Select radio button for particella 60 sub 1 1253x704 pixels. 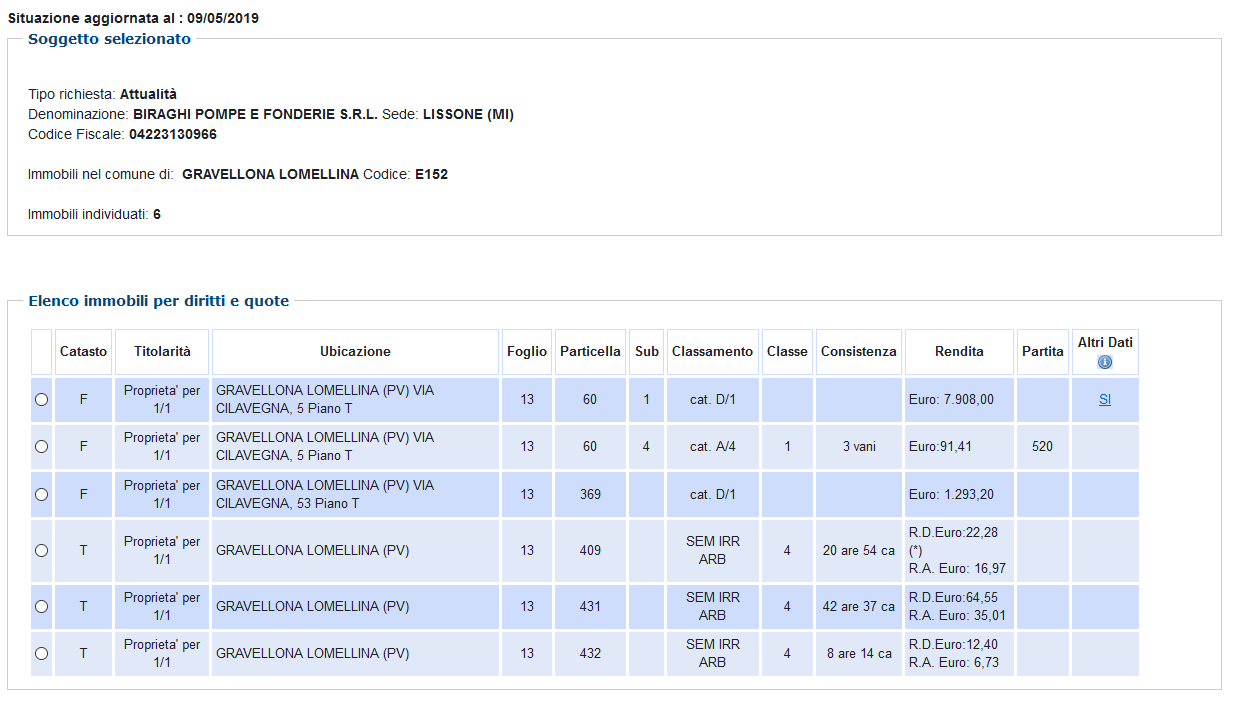tap(41, 399)
